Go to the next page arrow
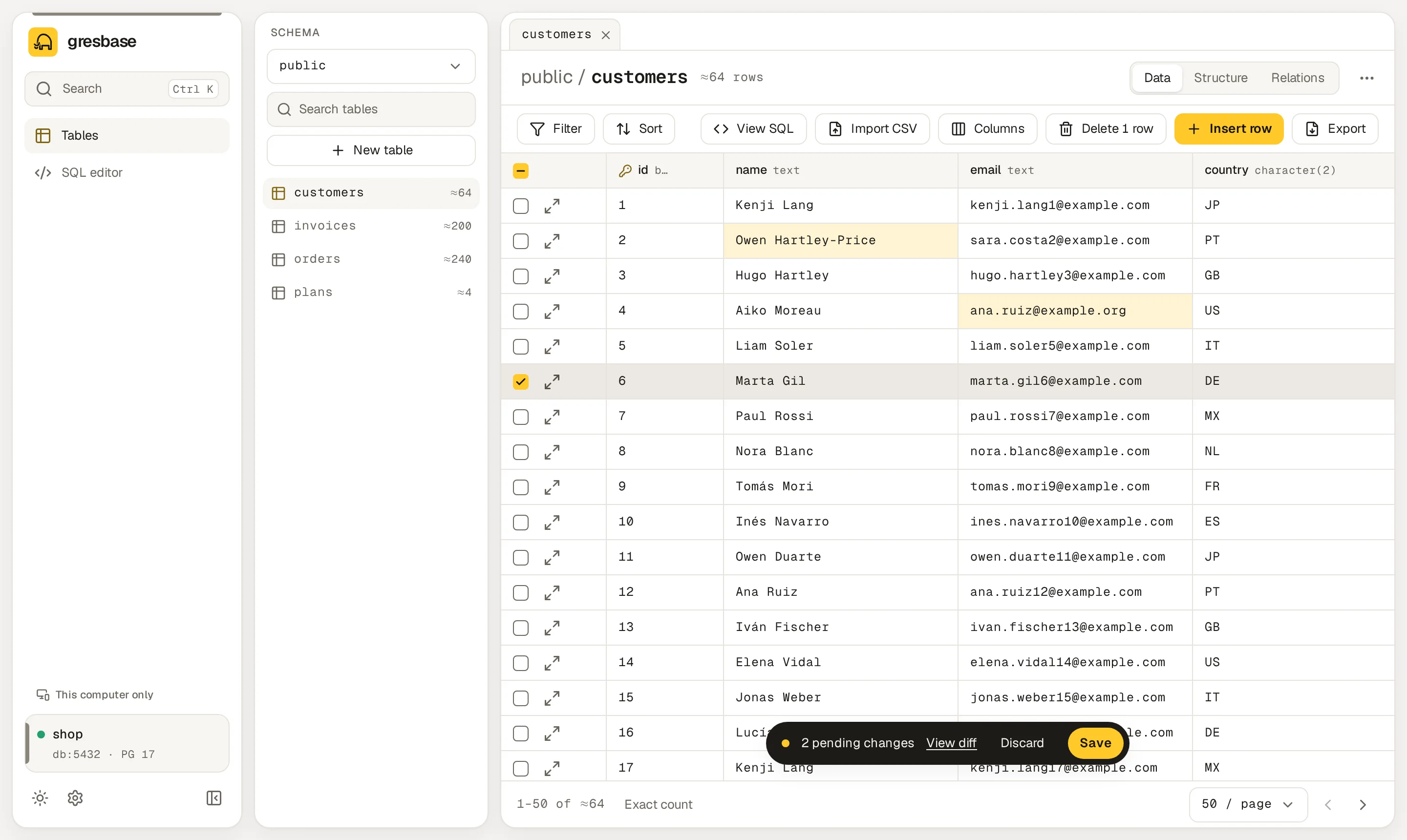The height and width of the screenshot is (840, 1407). 1363,804
